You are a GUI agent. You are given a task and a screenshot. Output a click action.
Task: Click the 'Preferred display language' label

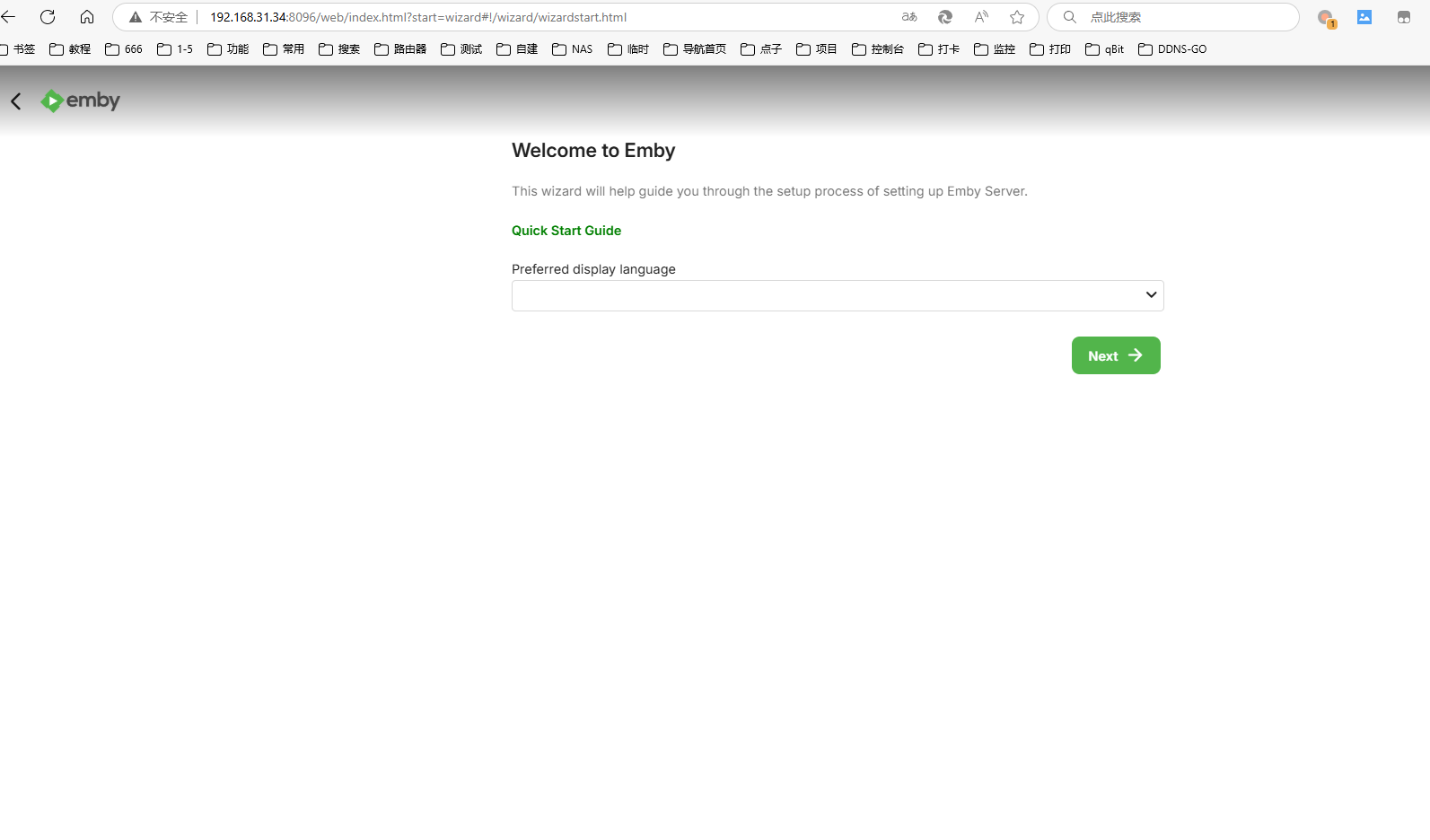pyautogui.click(x=593, y=269)
